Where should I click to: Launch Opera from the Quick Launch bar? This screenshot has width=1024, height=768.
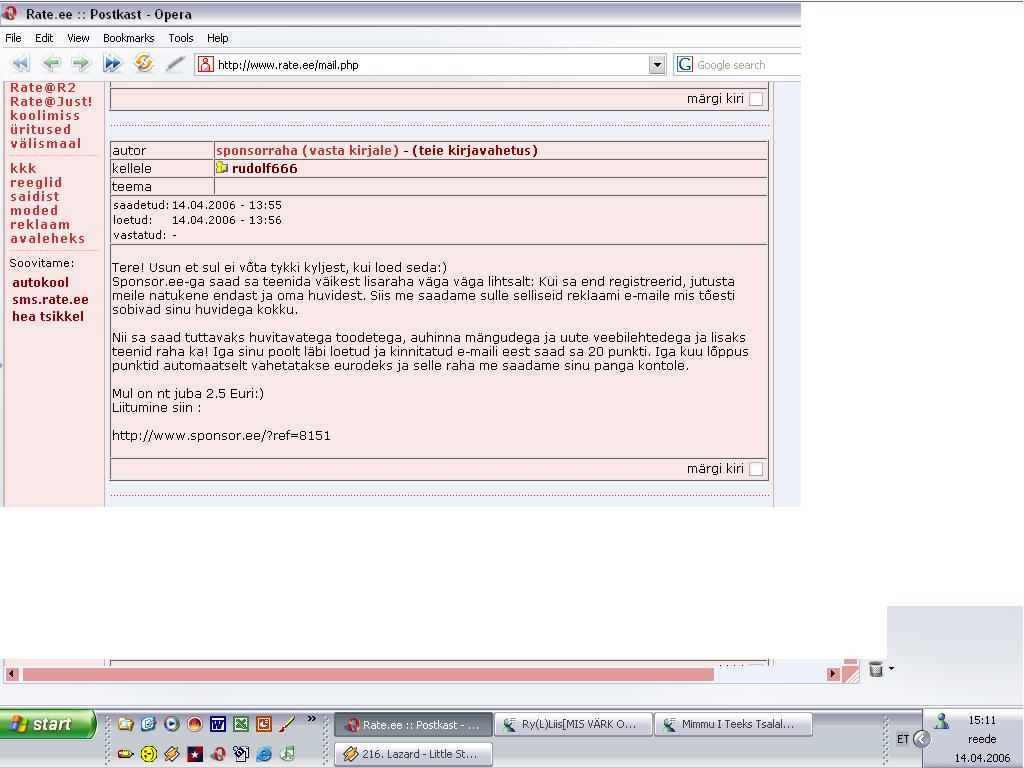(x=218, y=754)
